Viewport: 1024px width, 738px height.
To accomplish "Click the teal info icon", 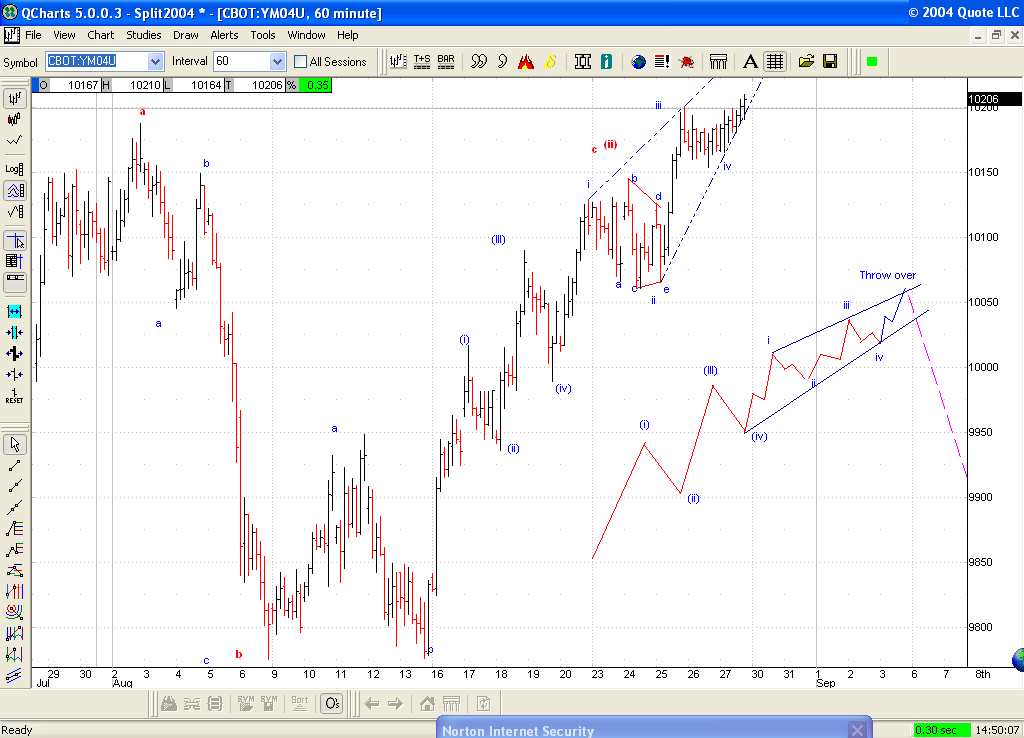I will tap(607, 61).
